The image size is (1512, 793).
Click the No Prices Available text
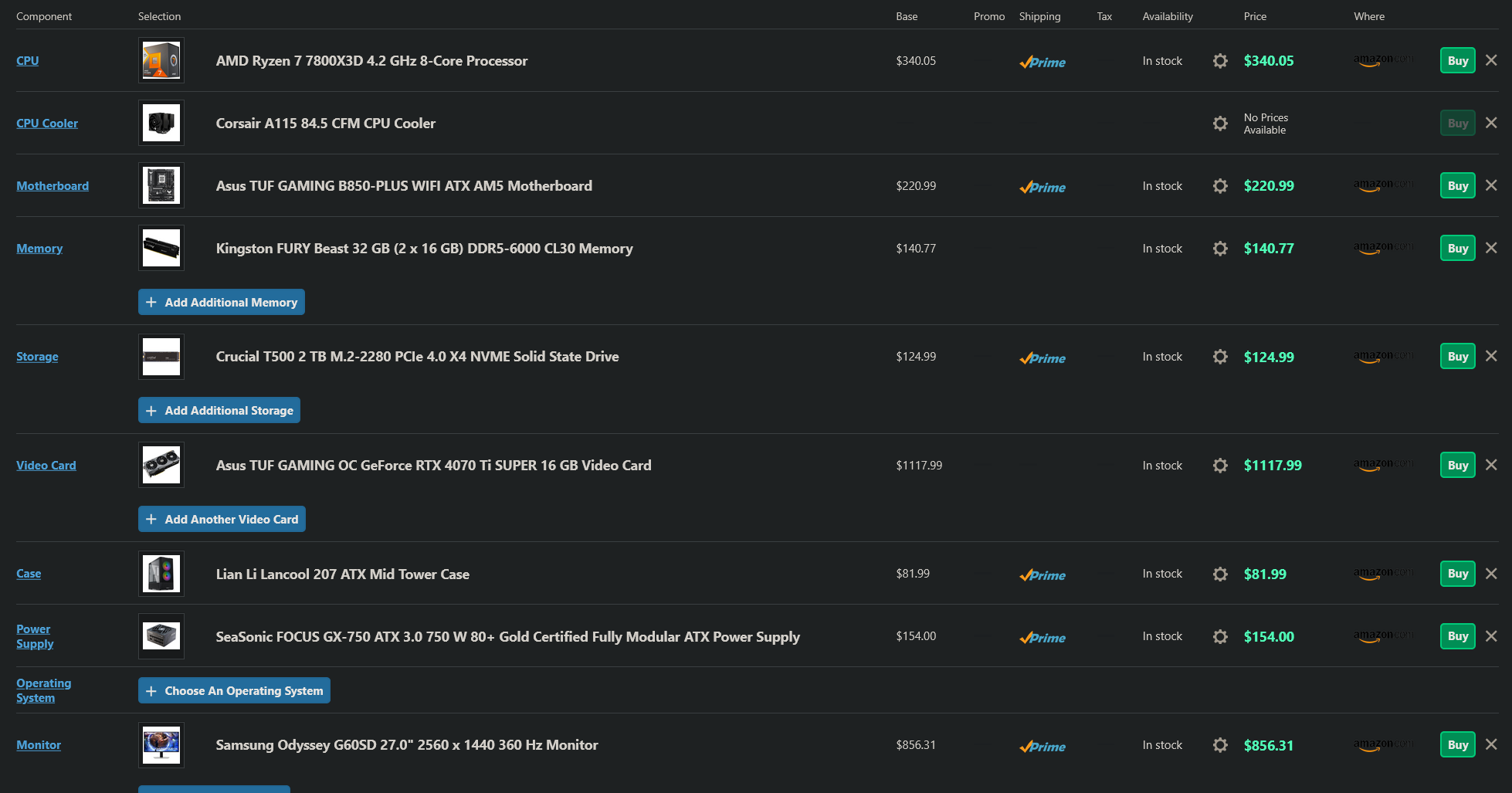(1266, 124)
